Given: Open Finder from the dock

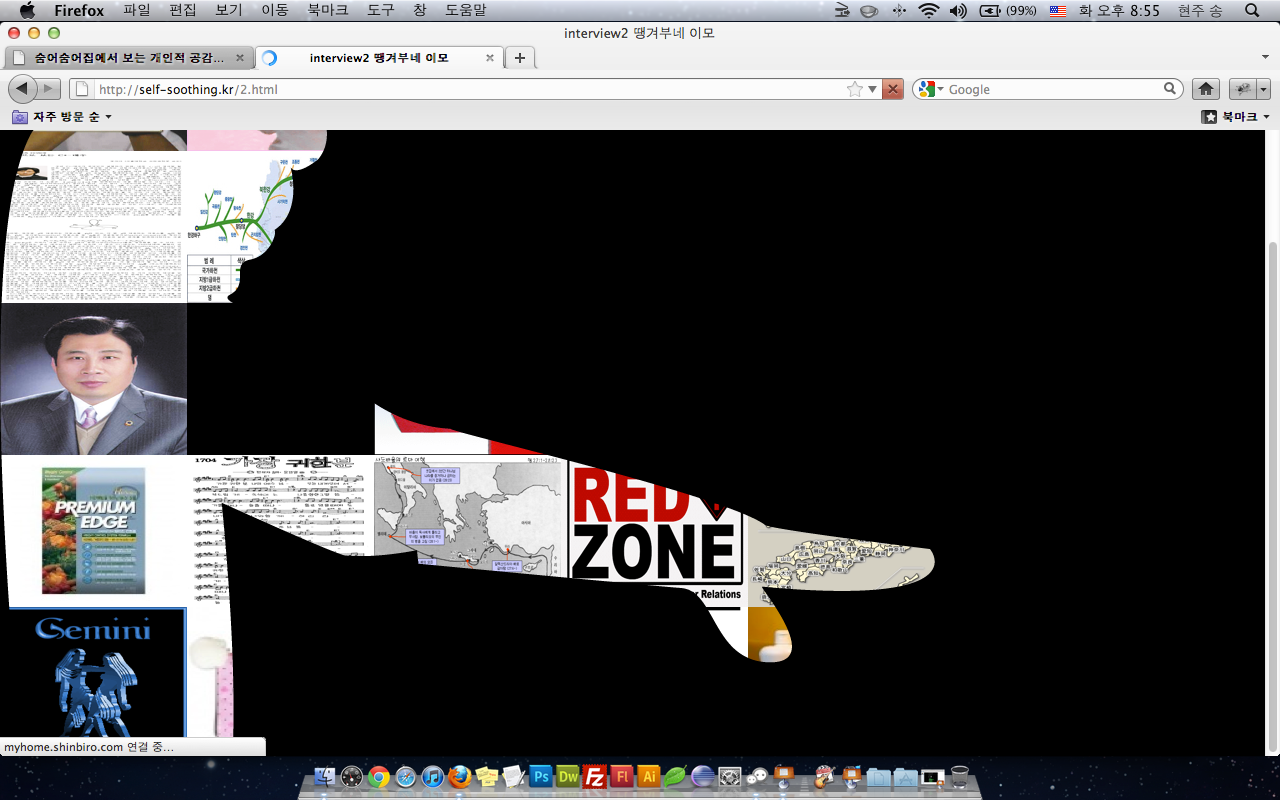Looking at the screenshot, I should (324, 777).
